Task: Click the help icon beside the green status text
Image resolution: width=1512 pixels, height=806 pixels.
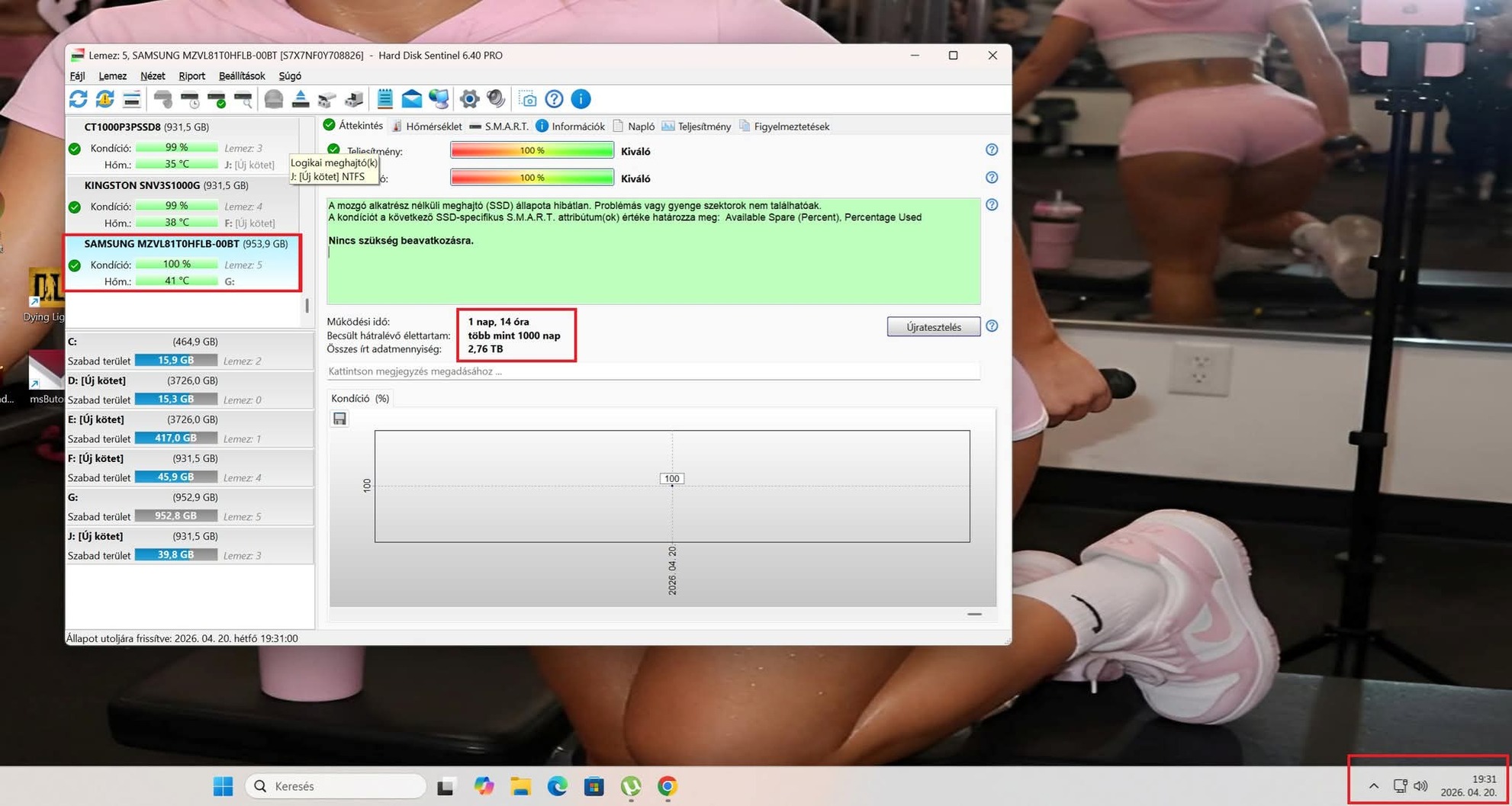Action: click(x=992, y=205)
